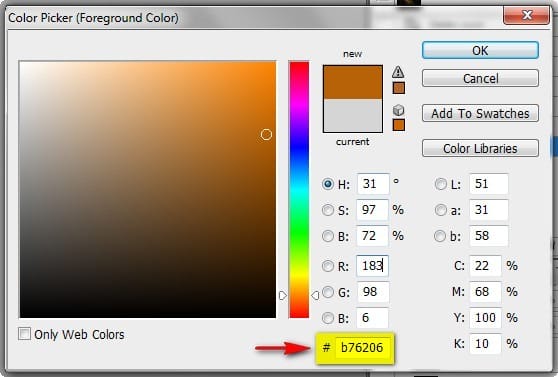Viewport: 558px width, 377px height.
Task: Click the circular color picker marker
Action: (x=266, y=135)
